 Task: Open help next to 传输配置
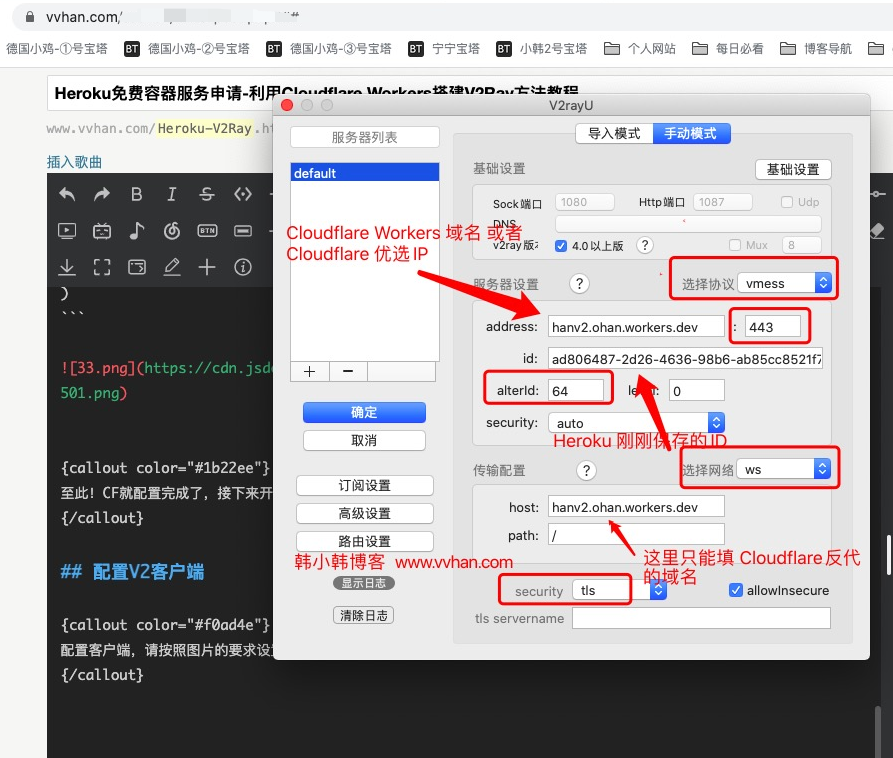586,470
